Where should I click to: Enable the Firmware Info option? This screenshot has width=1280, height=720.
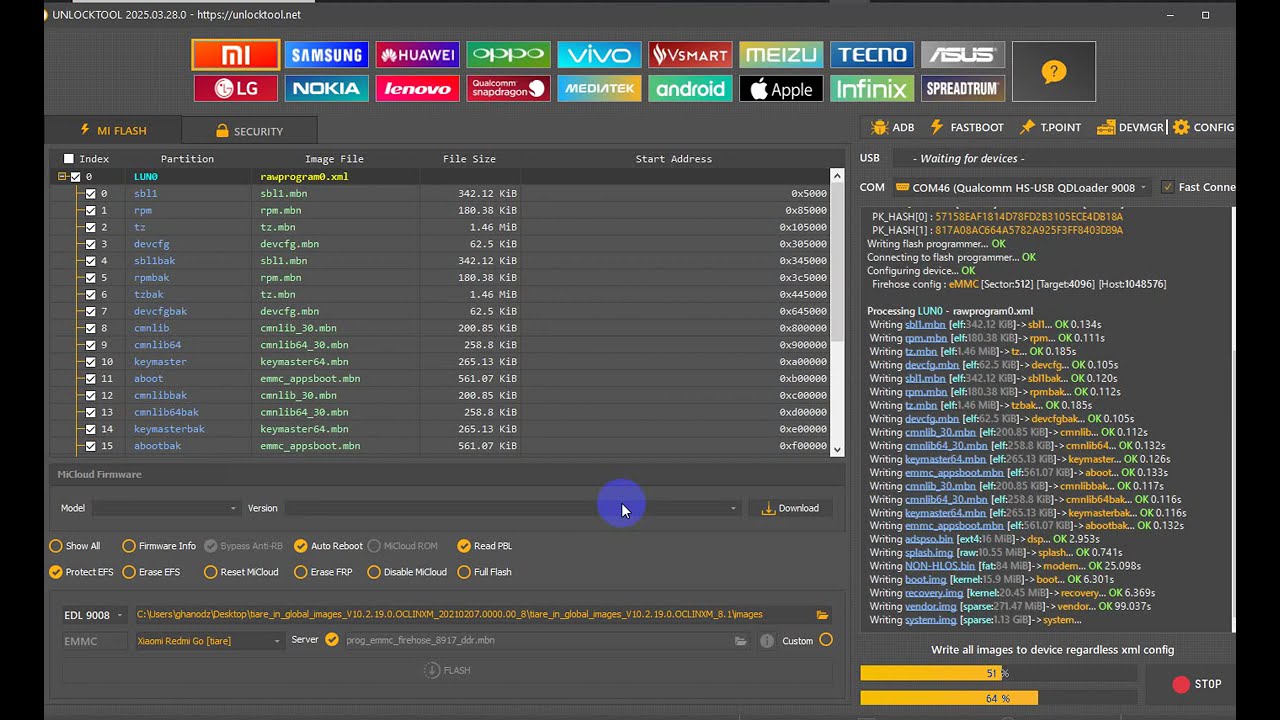(x=159, y=546)
